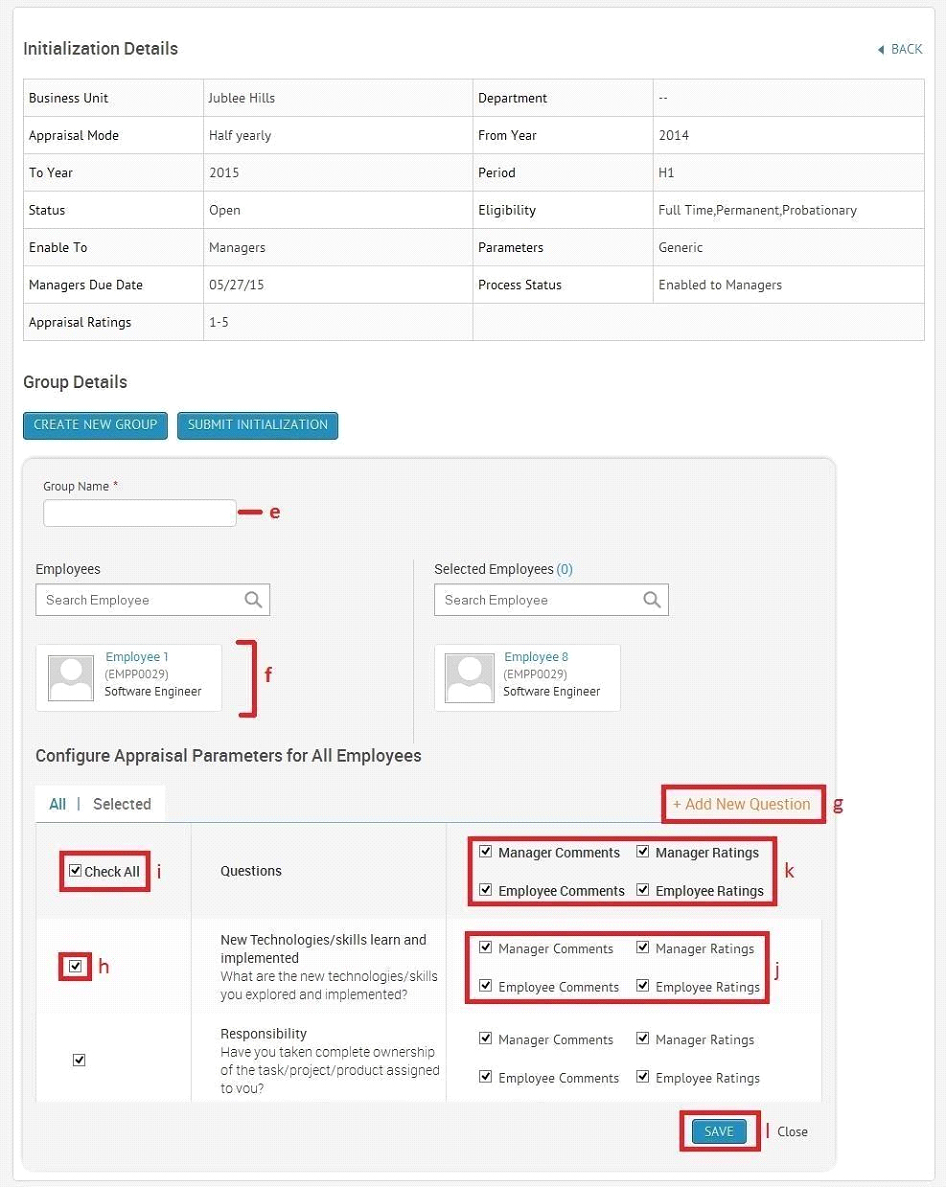This screenshot has width=946, height=1187.
Task: Open Employee 8 name link
Action: click(536, 657)
